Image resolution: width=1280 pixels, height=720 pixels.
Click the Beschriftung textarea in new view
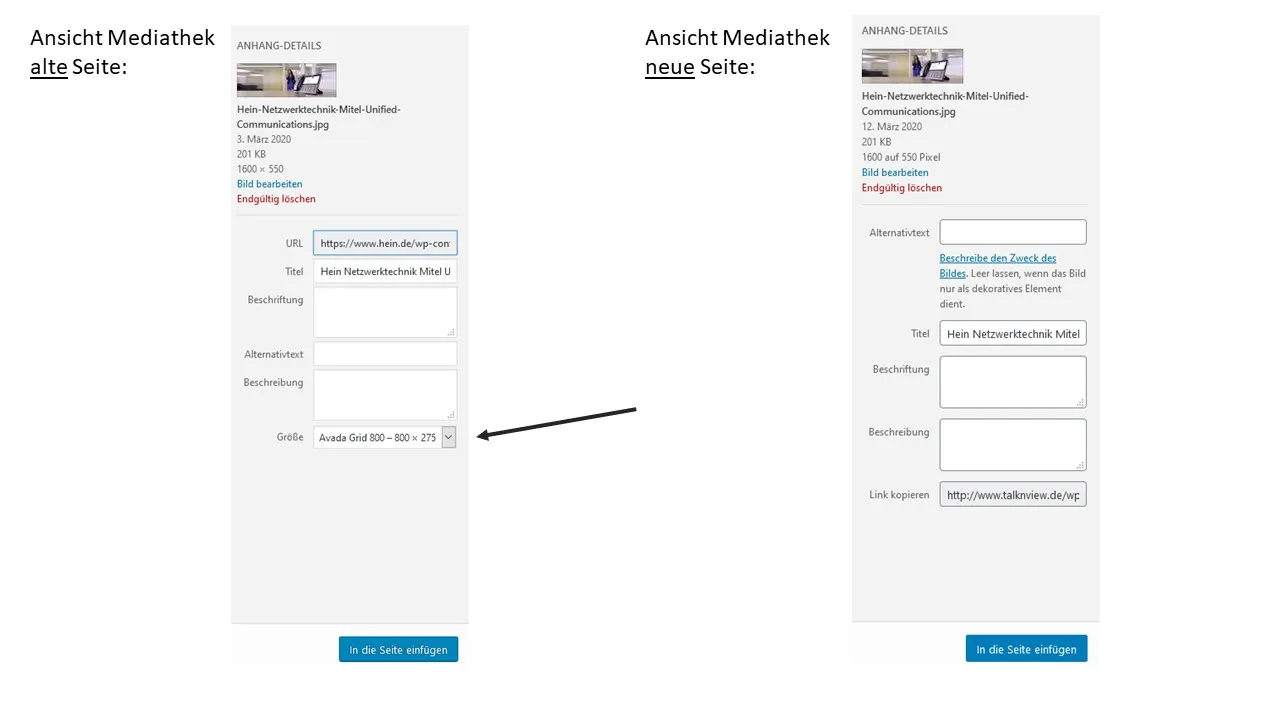pyautogui.click(x=1013, y=382)
